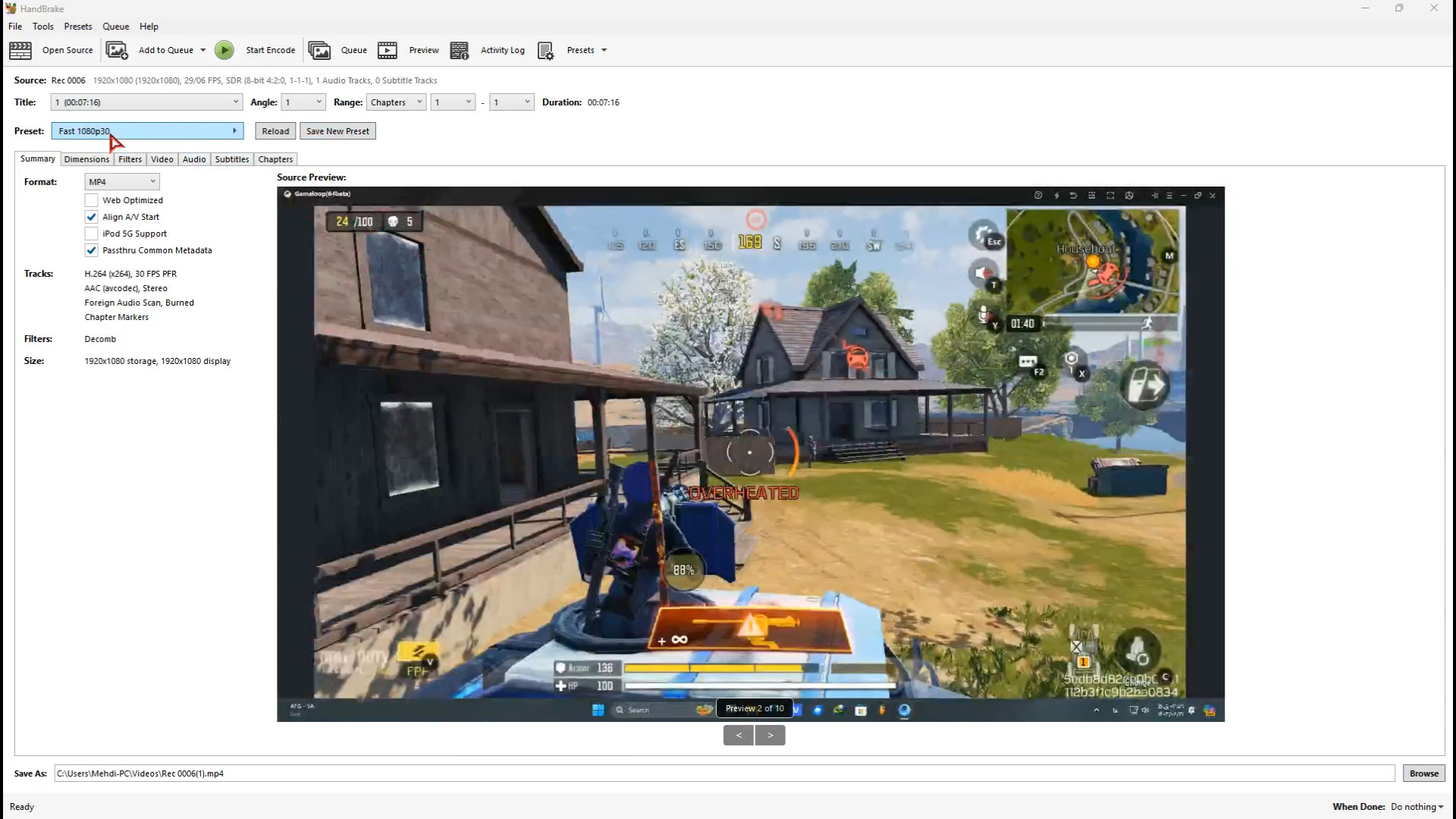This screenshot has width=1456, height=819.
Task: Click the Browse button
Action: 1423,773
